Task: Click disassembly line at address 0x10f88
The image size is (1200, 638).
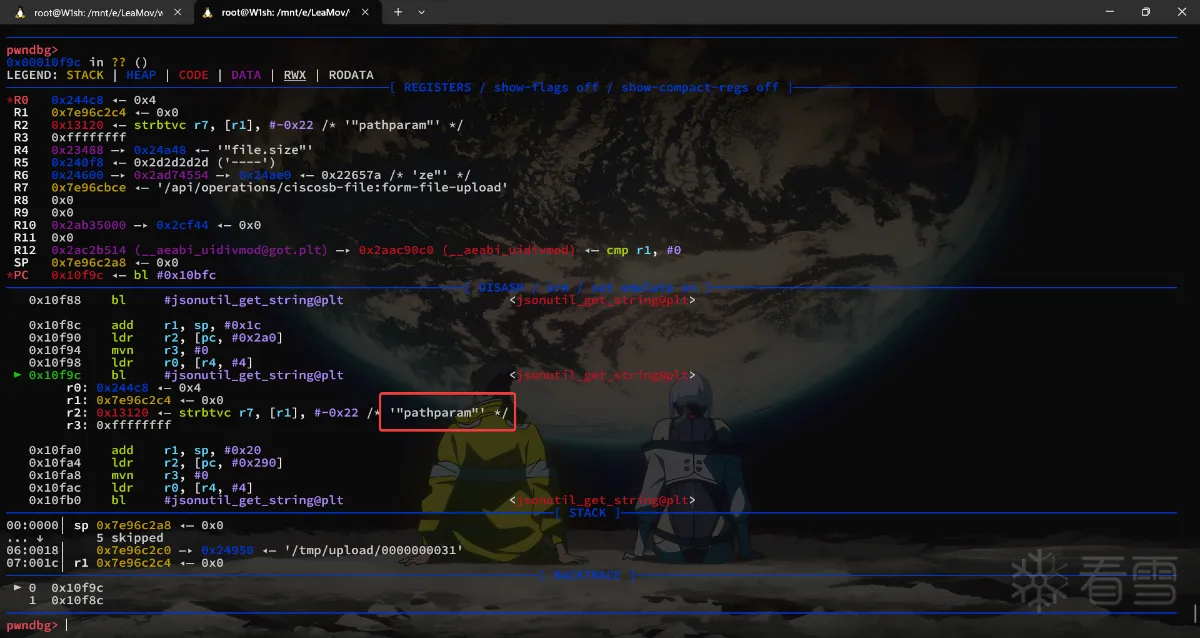Action: pos(360,300)
